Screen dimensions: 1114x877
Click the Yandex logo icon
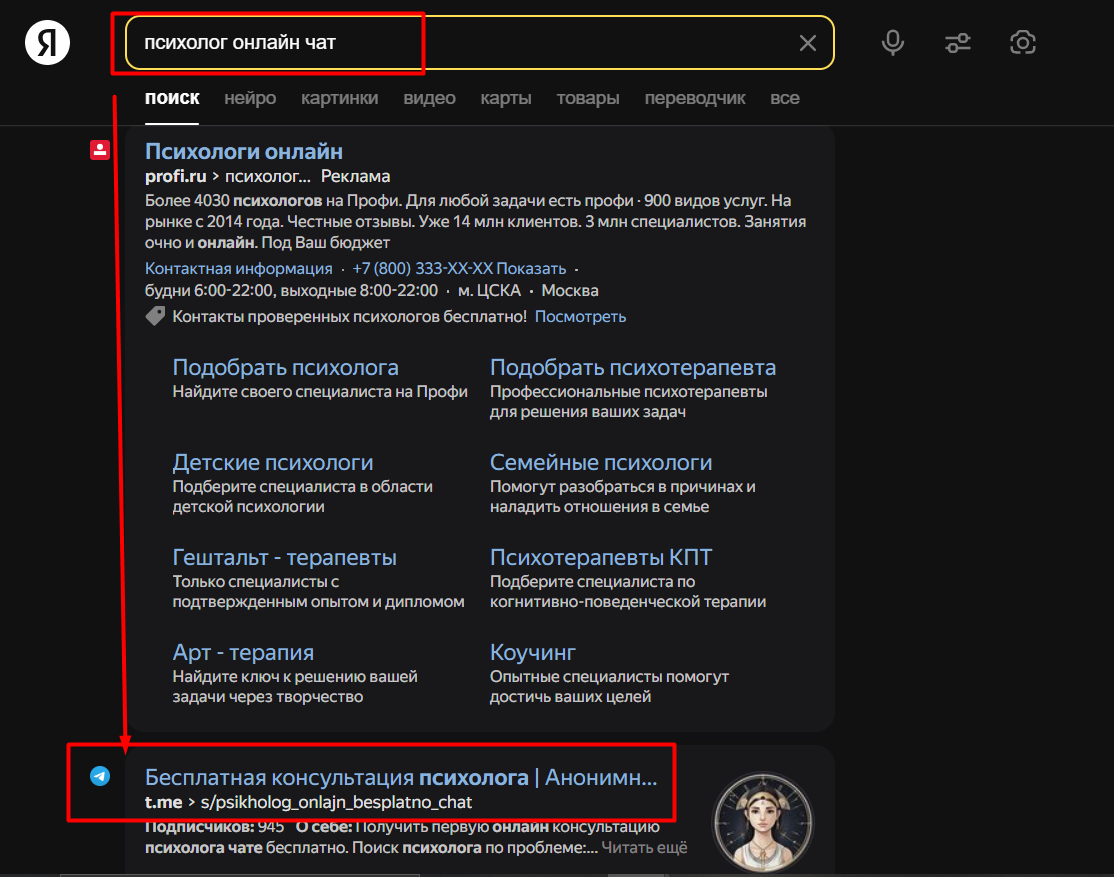click(47, 42)
